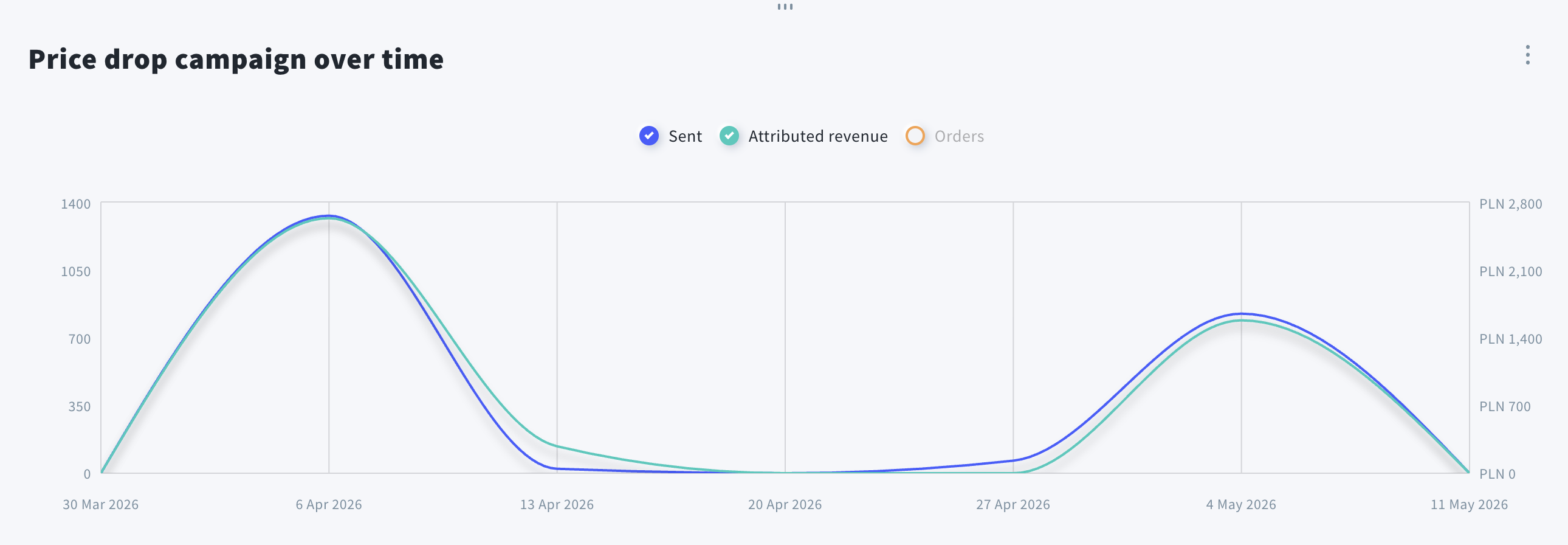Viewport: 1568px width, 545px height.
Task: Enable the Orders series checkbox
Action: pyautogui.click(x=915, y=136)
